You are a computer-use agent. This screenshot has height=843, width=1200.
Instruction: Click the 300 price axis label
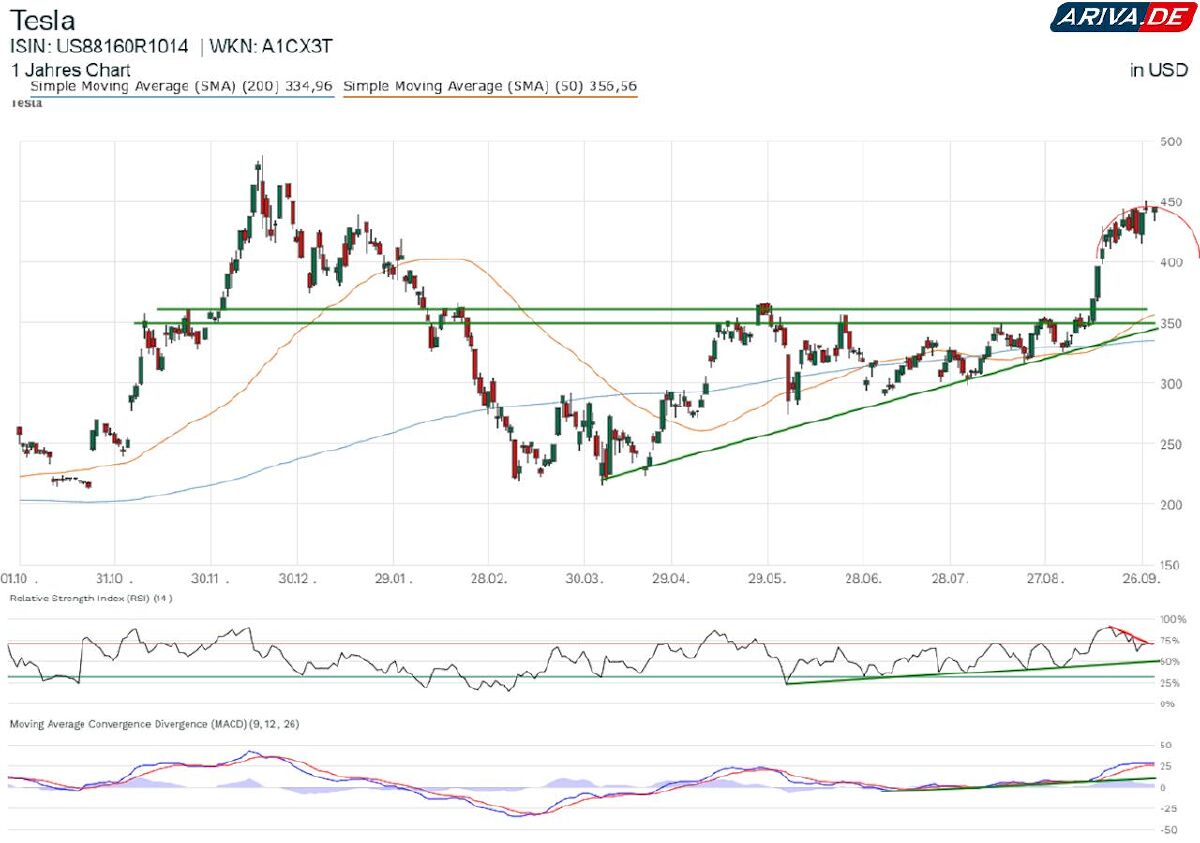[1169, 384]
